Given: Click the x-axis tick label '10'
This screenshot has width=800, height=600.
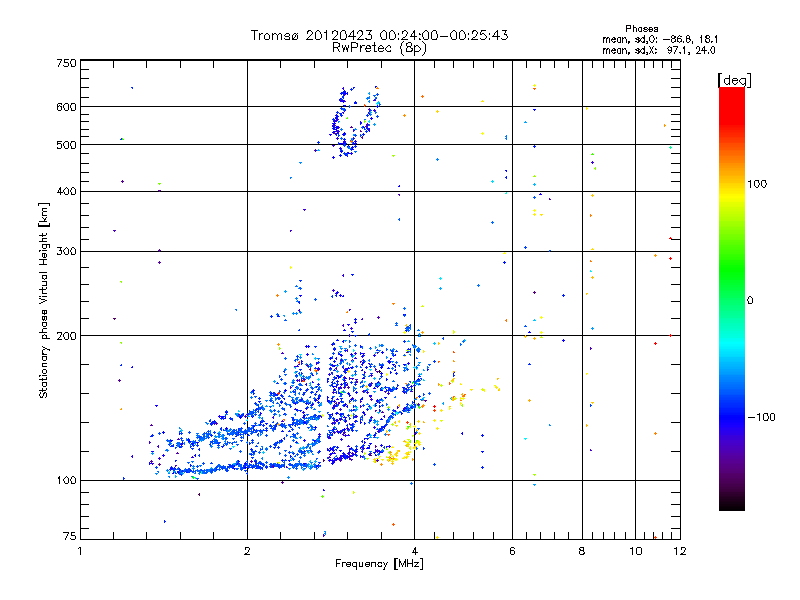Looking at the screenshot, I should click(636, 552).
